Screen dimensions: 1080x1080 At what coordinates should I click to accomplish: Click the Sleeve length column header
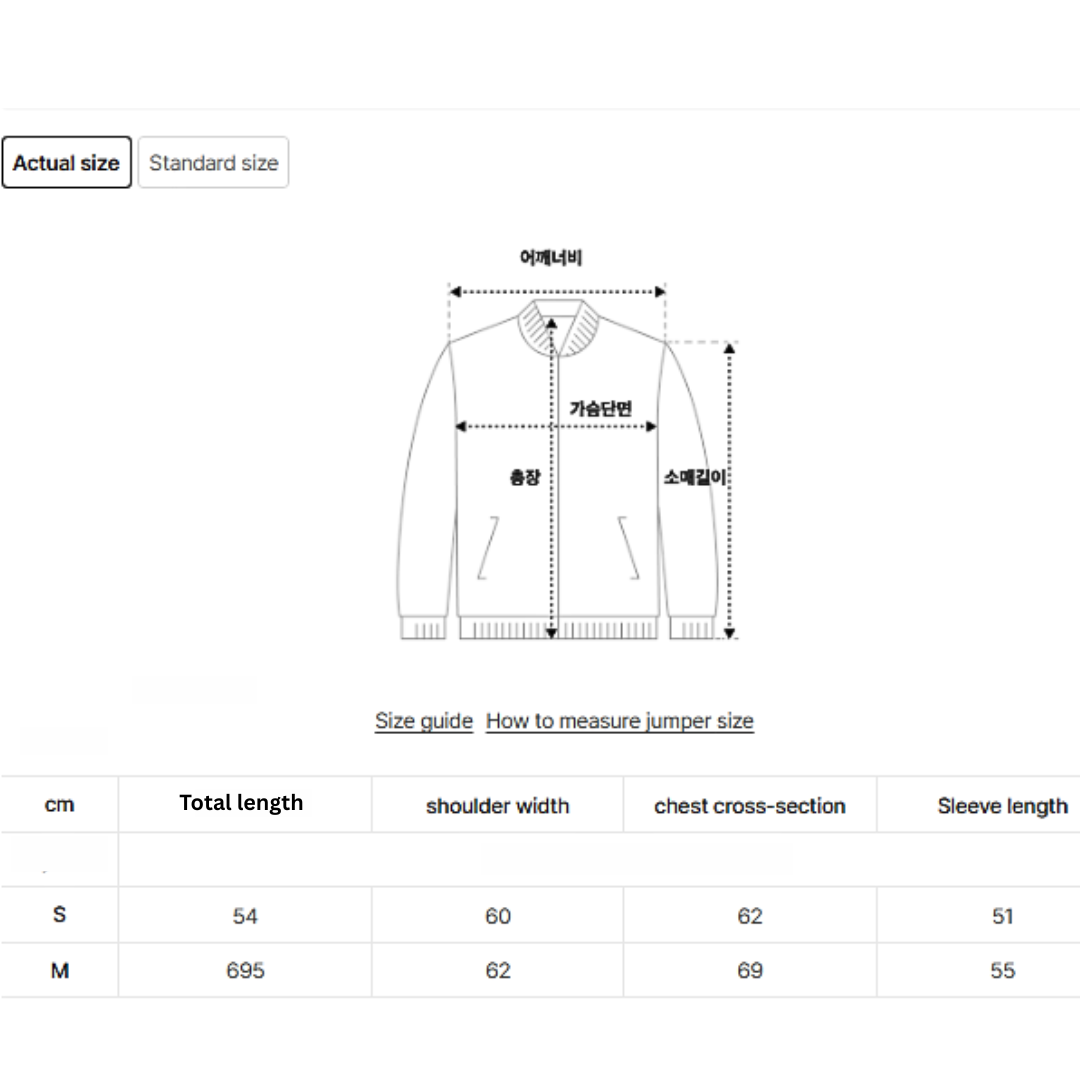point(1002,806)
